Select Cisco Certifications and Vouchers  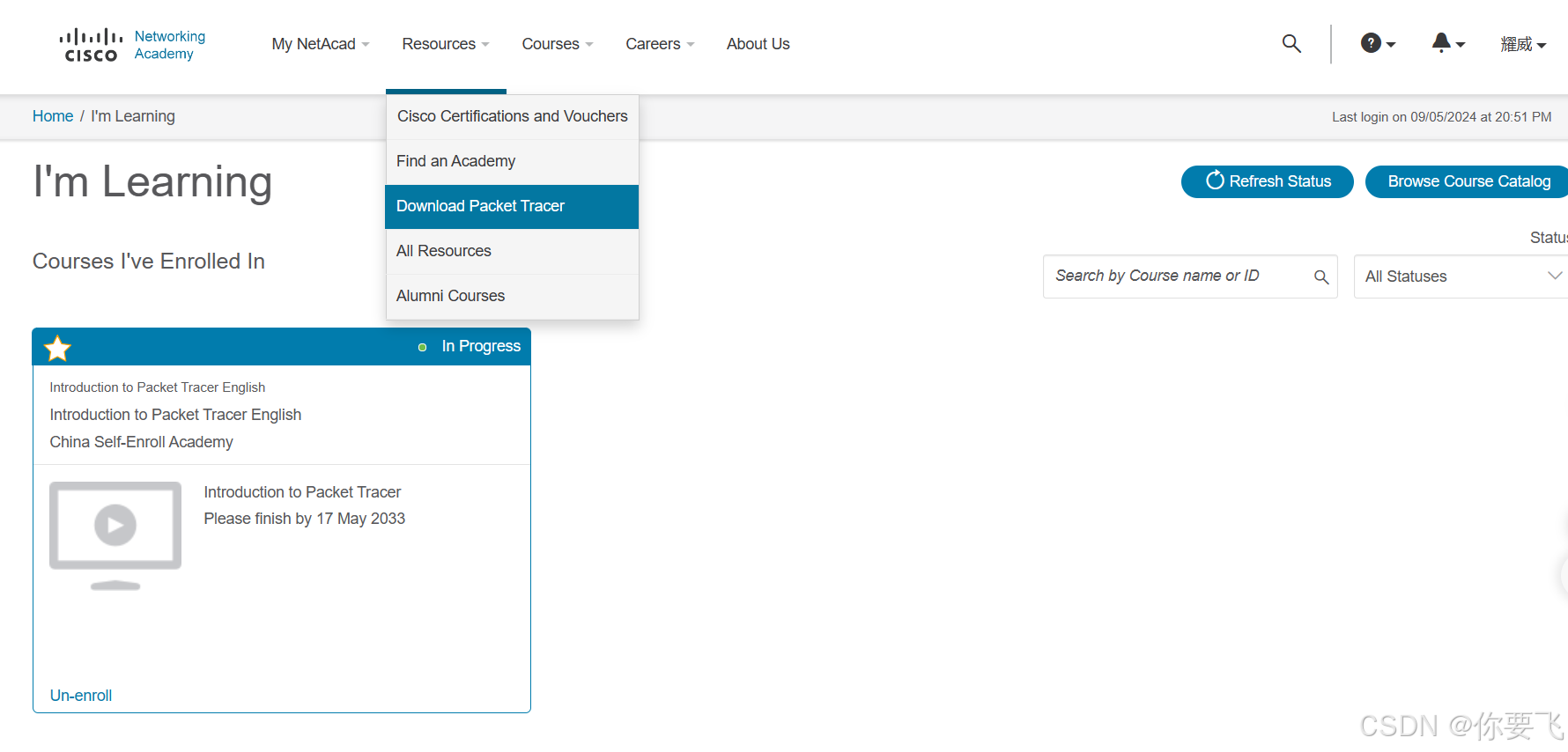click(x=512, y=116)
